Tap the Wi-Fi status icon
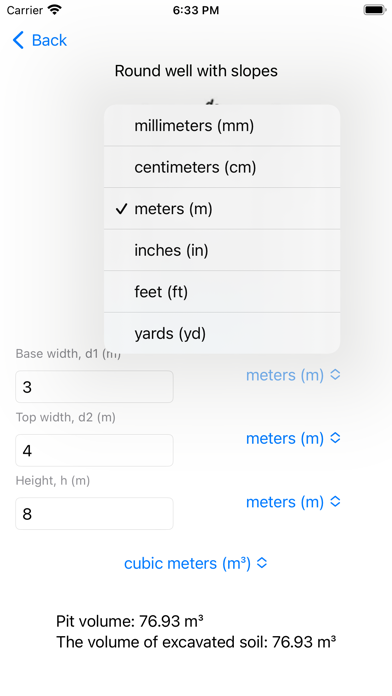The image size is (392, 696). [x=55, y=10]
